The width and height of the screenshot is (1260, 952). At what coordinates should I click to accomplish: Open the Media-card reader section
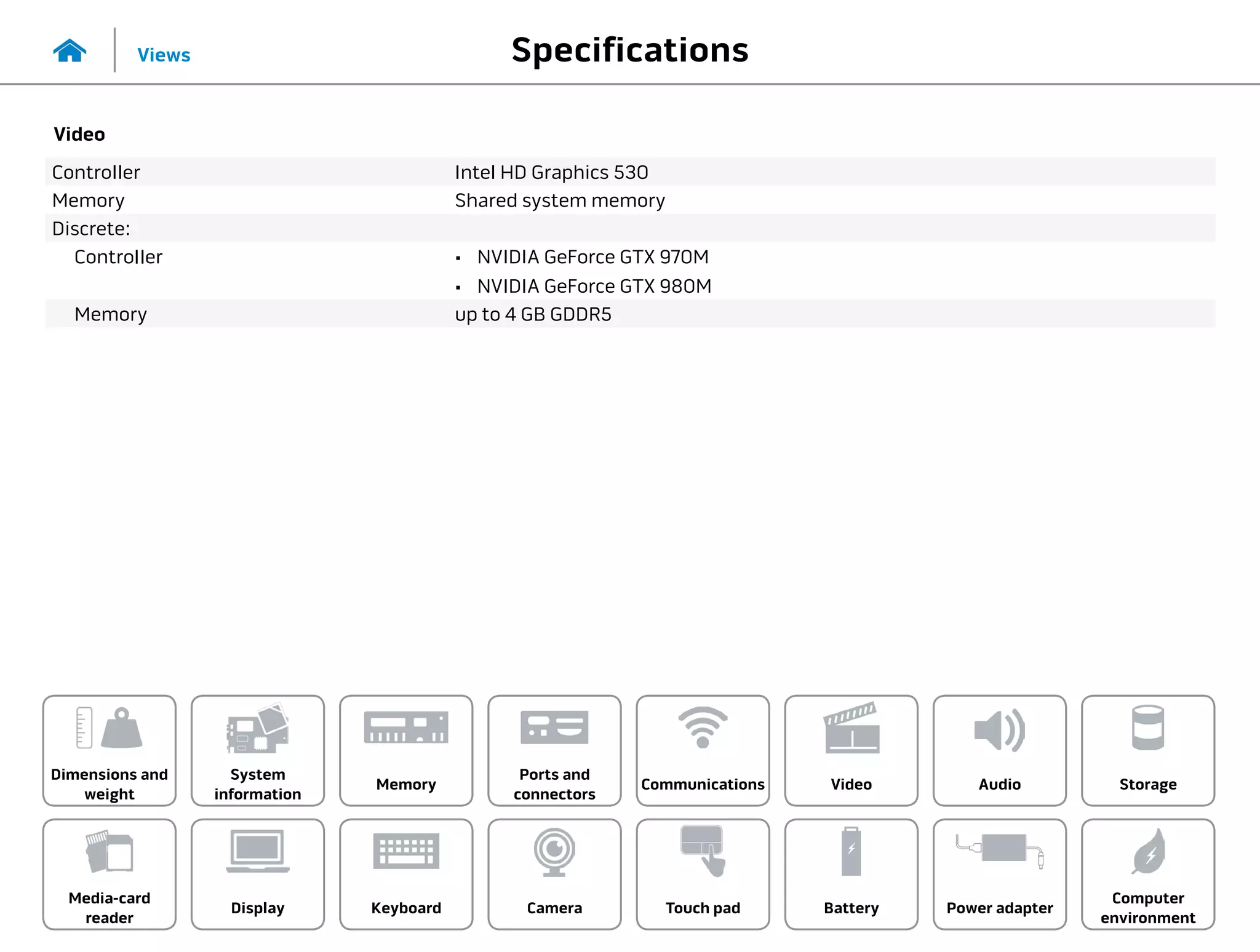(110, 874)
